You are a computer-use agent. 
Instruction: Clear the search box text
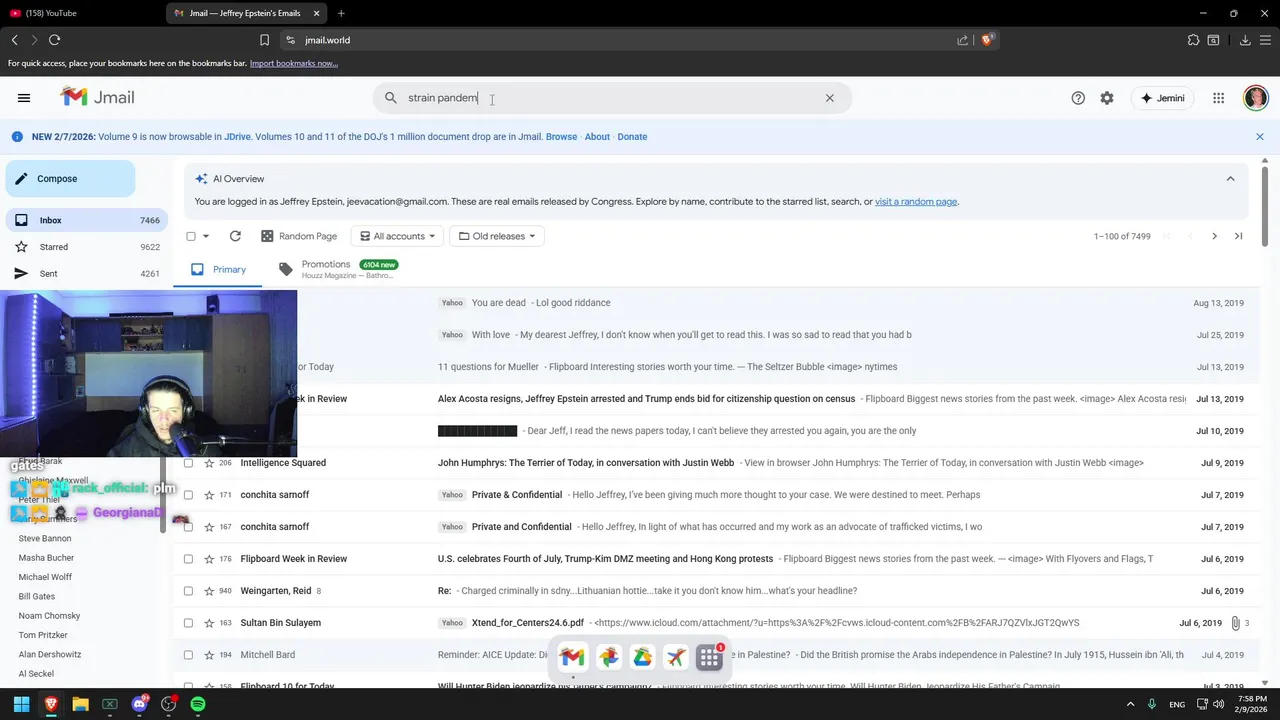click(829, 98)
